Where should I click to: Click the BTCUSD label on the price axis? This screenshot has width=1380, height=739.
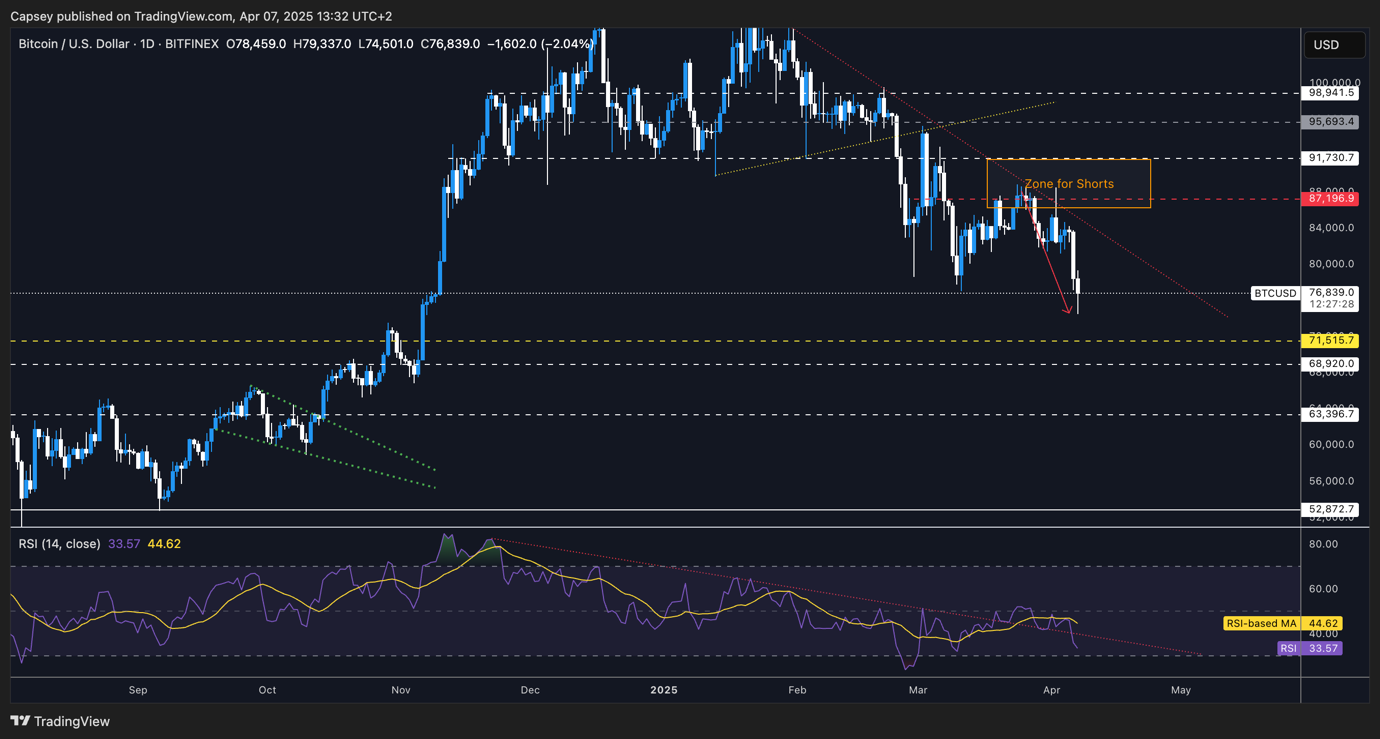tap(1275, 293)
